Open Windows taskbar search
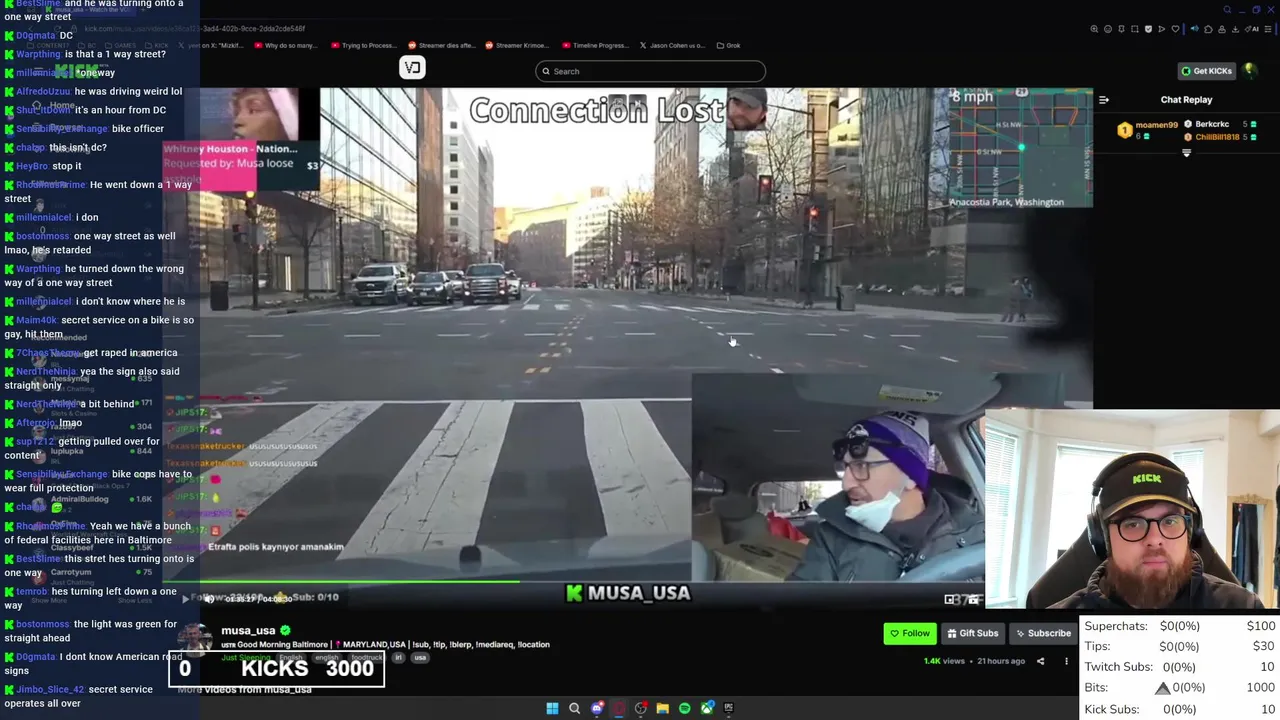This screenshot has width=1280, height=720. [x=574, y=708]
